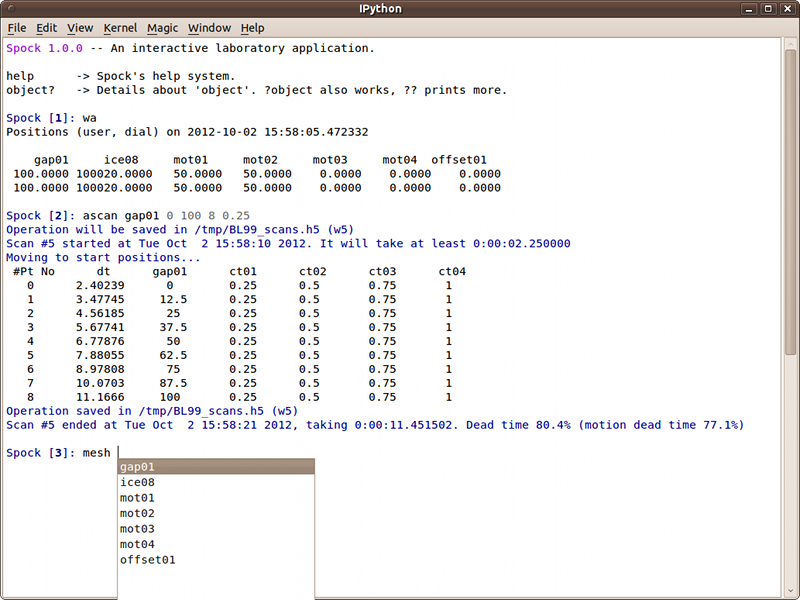Click the window menu icon in title bar
800x600 pixels.
point(12,9)
